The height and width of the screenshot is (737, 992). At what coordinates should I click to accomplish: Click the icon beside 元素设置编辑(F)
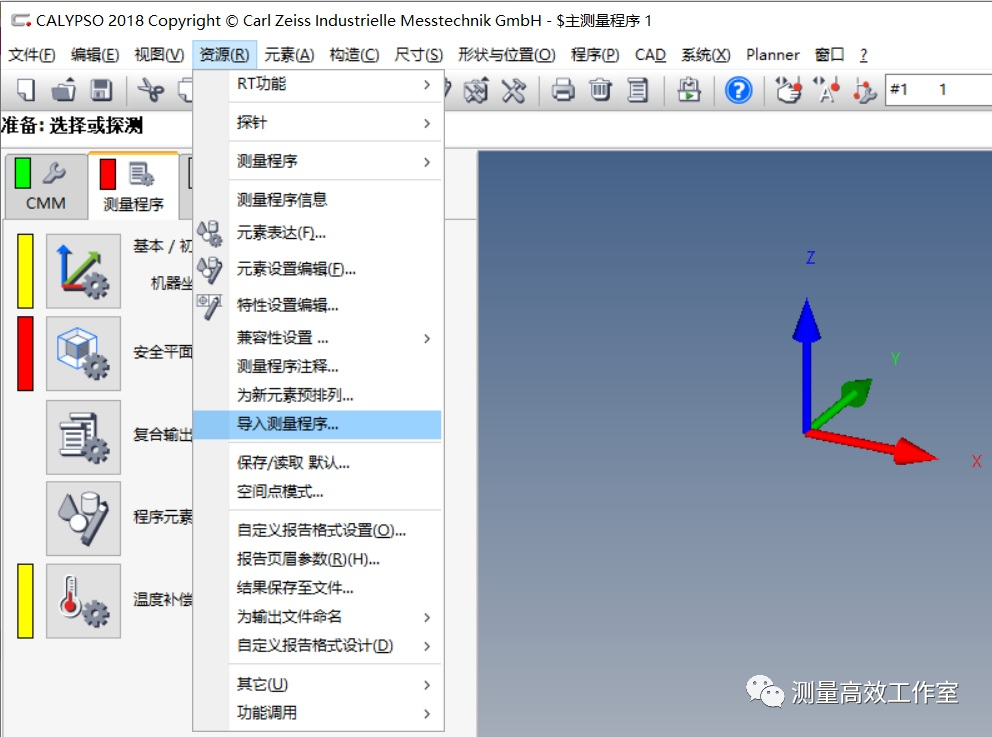pos(209,269)
